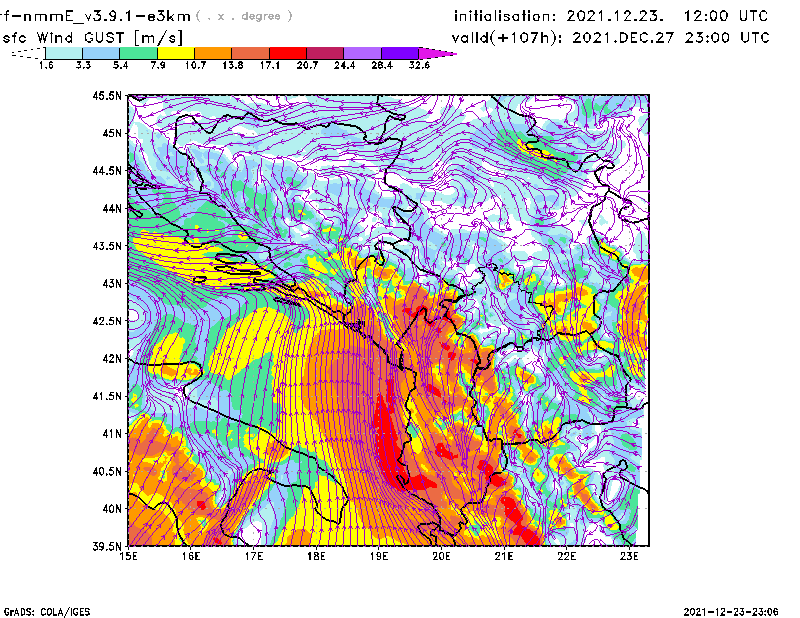Screen dimensions: 800x618
Task: Click the legend value 20.7
Action: [x=307, y=65]
